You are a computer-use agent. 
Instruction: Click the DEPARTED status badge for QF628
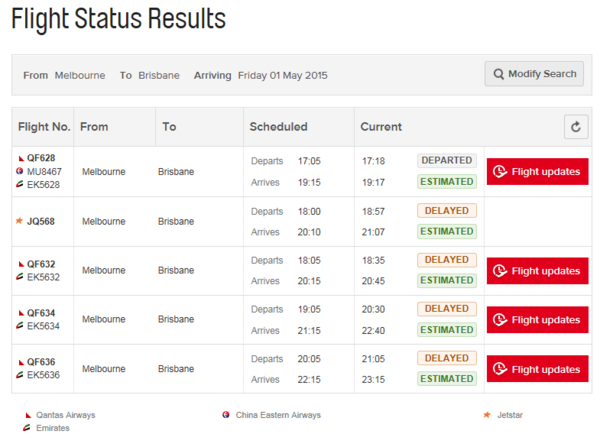(x=447, y=160)
